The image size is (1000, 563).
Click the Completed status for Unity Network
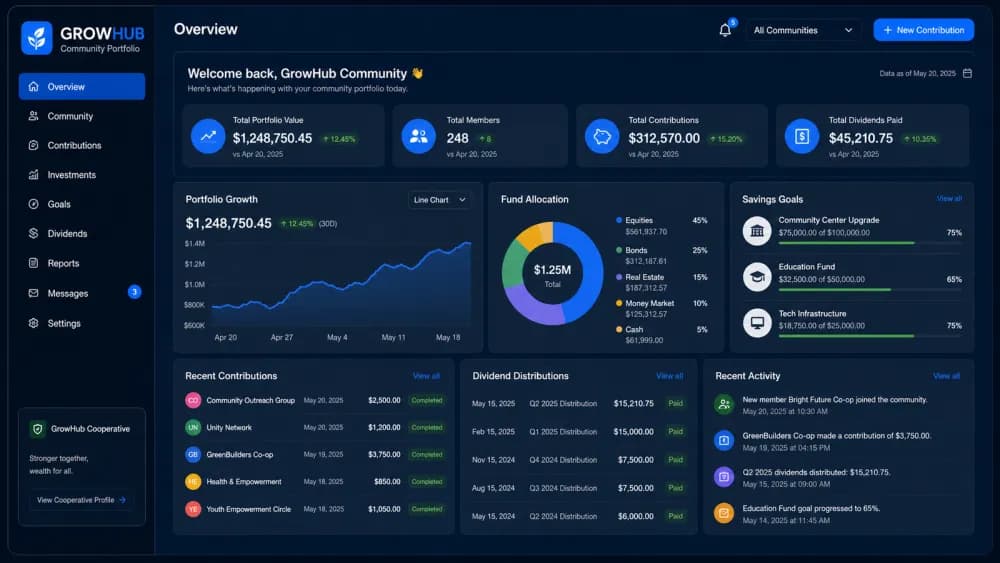[x=427, y=427]
